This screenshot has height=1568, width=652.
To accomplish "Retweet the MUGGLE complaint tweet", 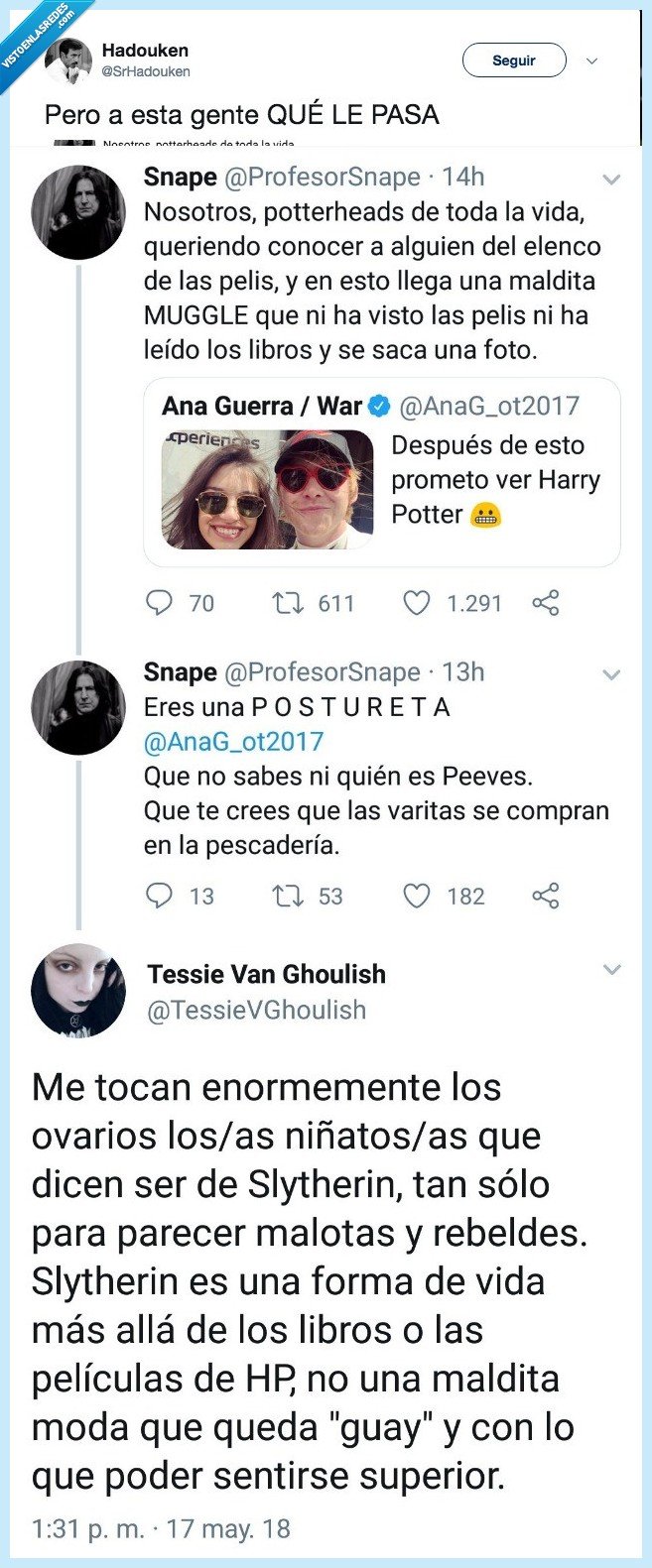I will [288, 602].
